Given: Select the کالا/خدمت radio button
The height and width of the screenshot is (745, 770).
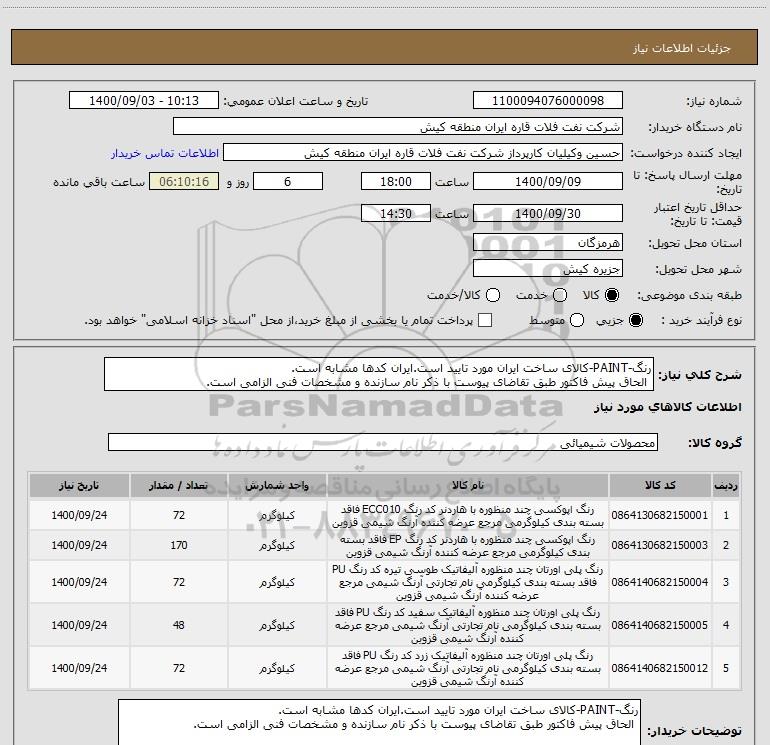Looking at the screenshot, I should click(493, 295).
